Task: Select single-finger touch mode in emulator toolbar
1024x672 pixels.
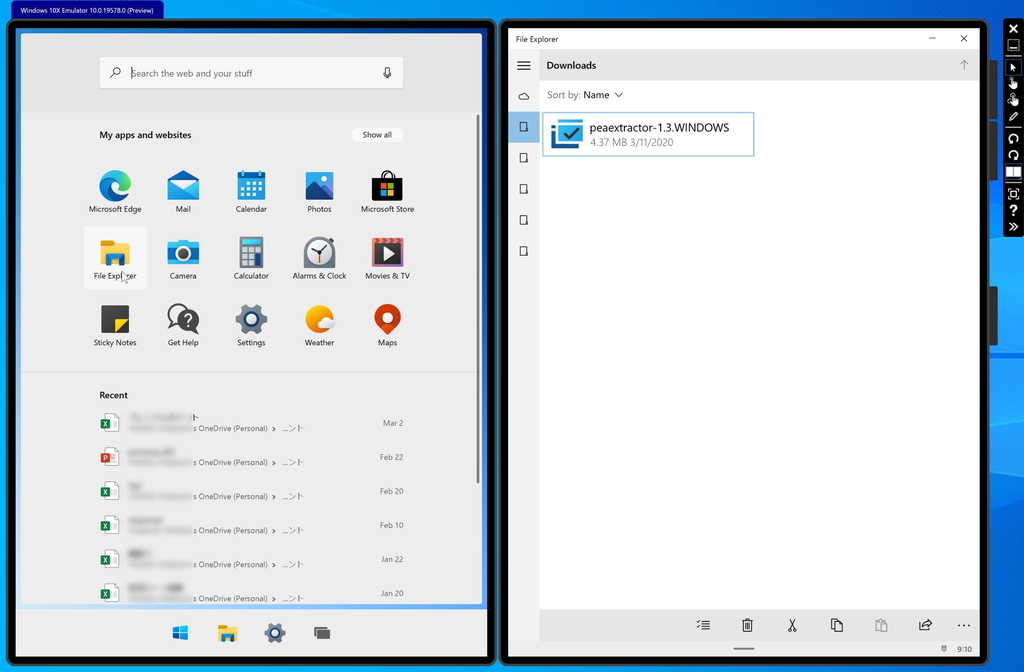Action: 1013,83
